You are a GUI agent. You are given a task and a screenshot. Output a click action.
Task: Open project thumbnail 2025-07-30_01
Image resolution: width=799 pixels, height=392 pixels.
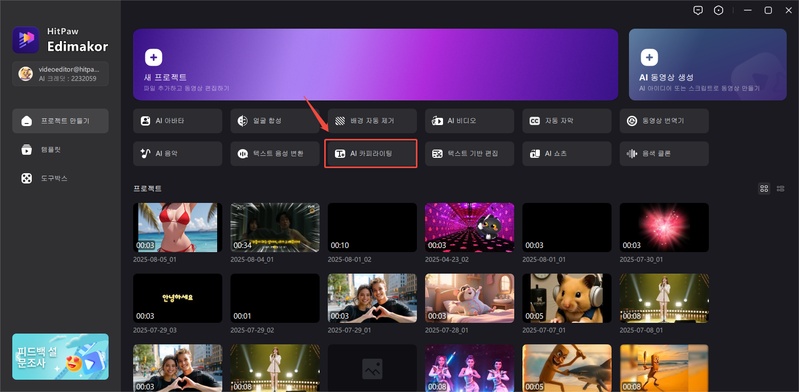point(664,227)
